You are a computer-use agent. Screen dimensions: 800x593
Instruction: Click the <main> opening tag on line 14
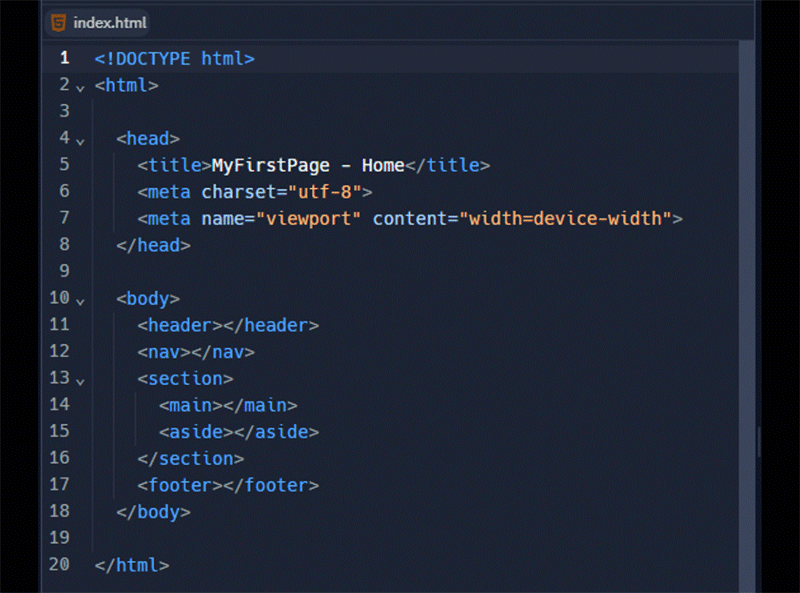tap(190, 405)
